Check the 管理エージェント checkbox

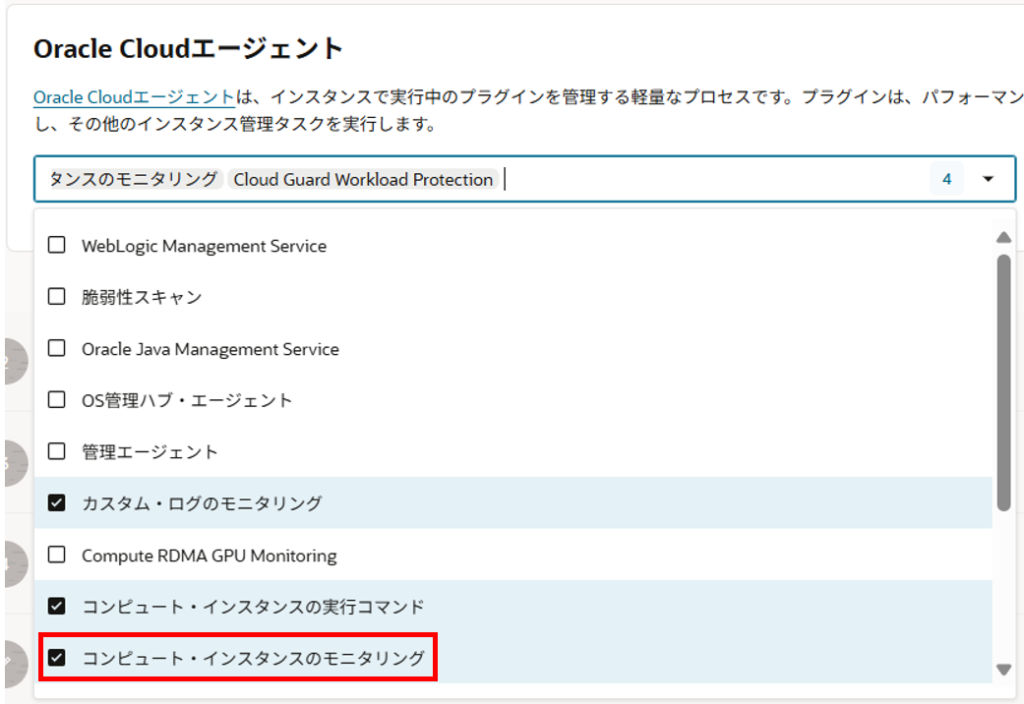coord(57,452)
